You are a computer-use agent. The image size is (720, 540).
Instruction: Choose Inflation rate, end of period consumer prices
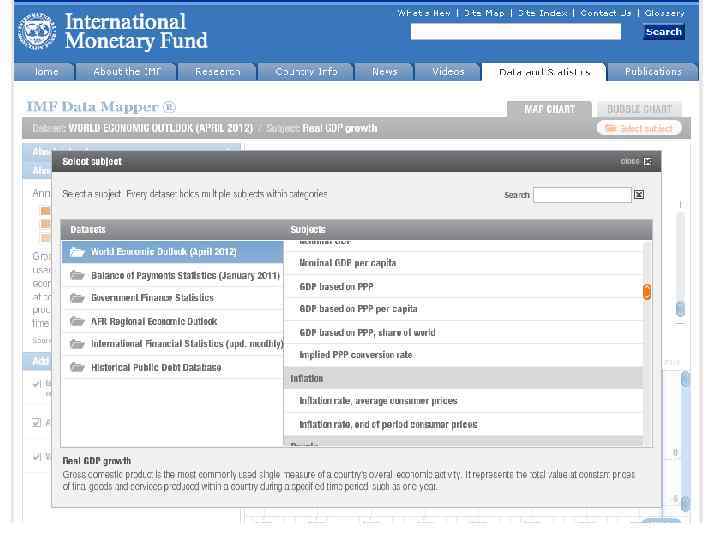(463, 424)
